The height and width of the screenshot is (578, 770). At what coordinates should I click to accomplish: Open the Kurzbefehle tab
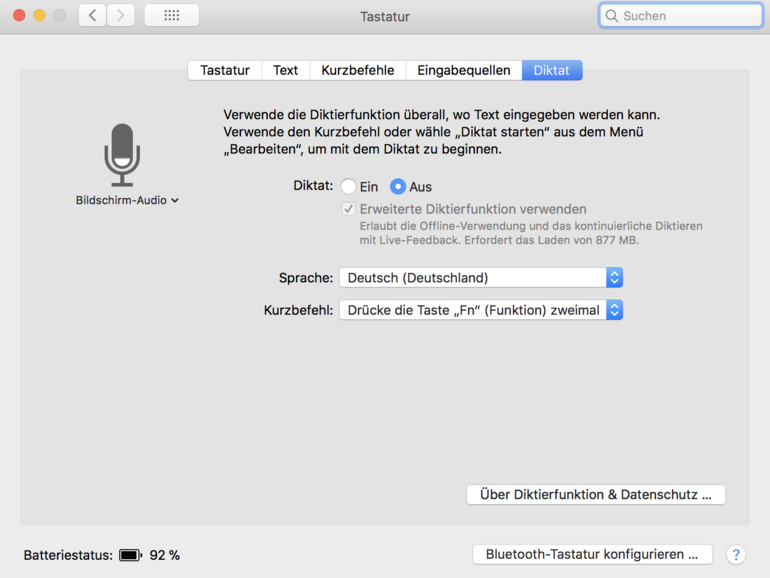pyautogui.click(x=358, y=70)
